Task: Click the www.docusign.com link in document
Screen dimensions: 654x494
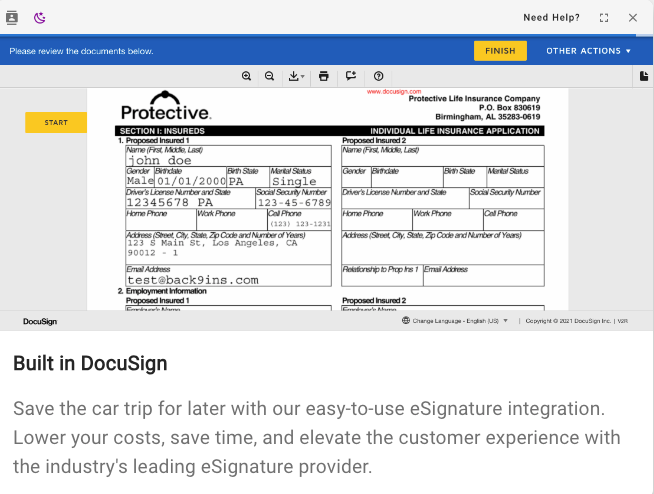Action: (394, 91)
